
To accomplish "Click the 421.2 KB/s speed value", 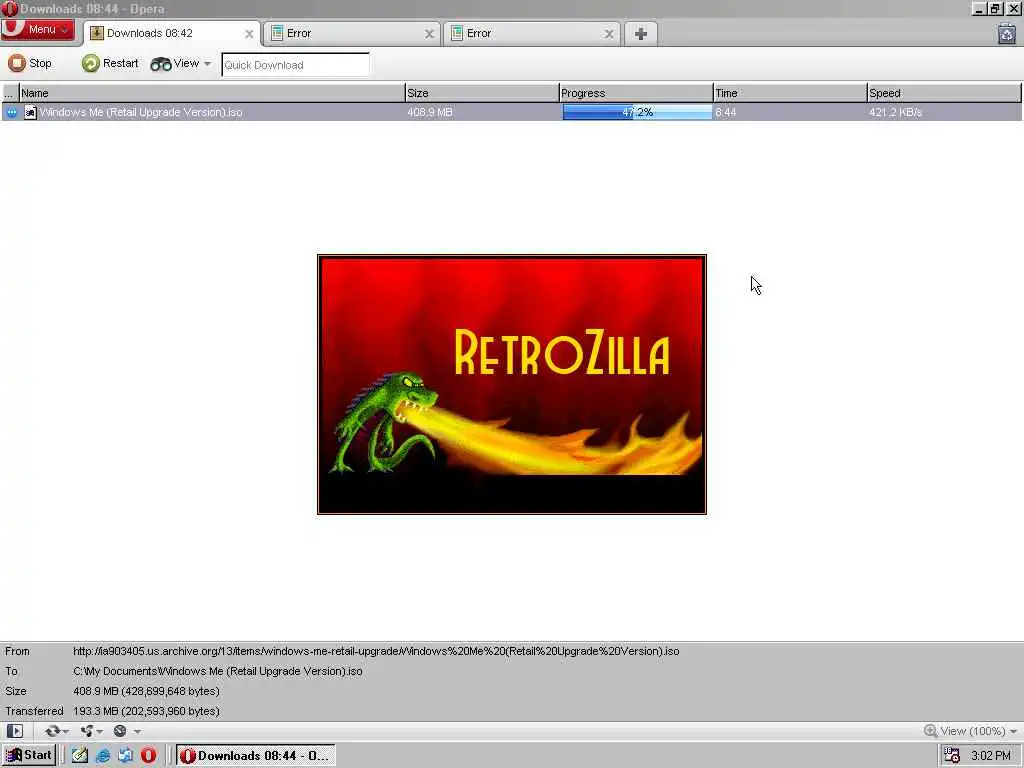I will tap(895, 112).
